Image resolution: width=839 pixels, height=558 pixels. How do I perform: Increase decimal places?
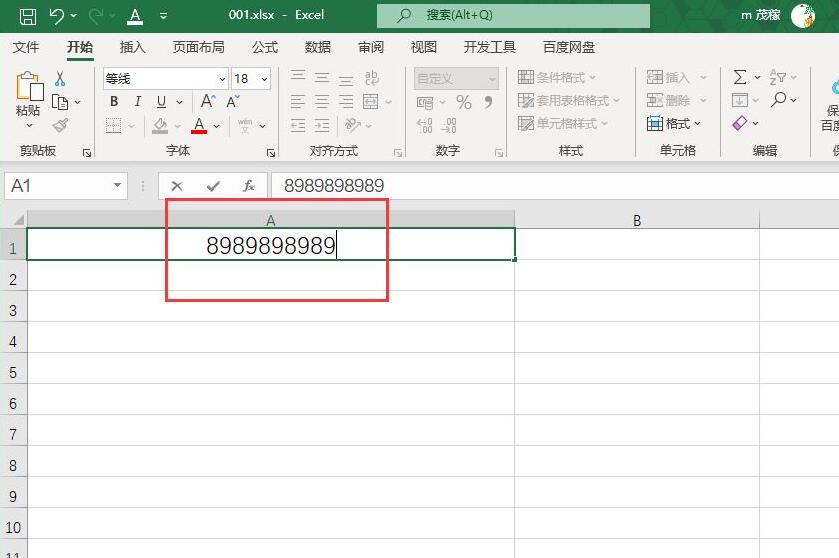[x=424, y=126]
